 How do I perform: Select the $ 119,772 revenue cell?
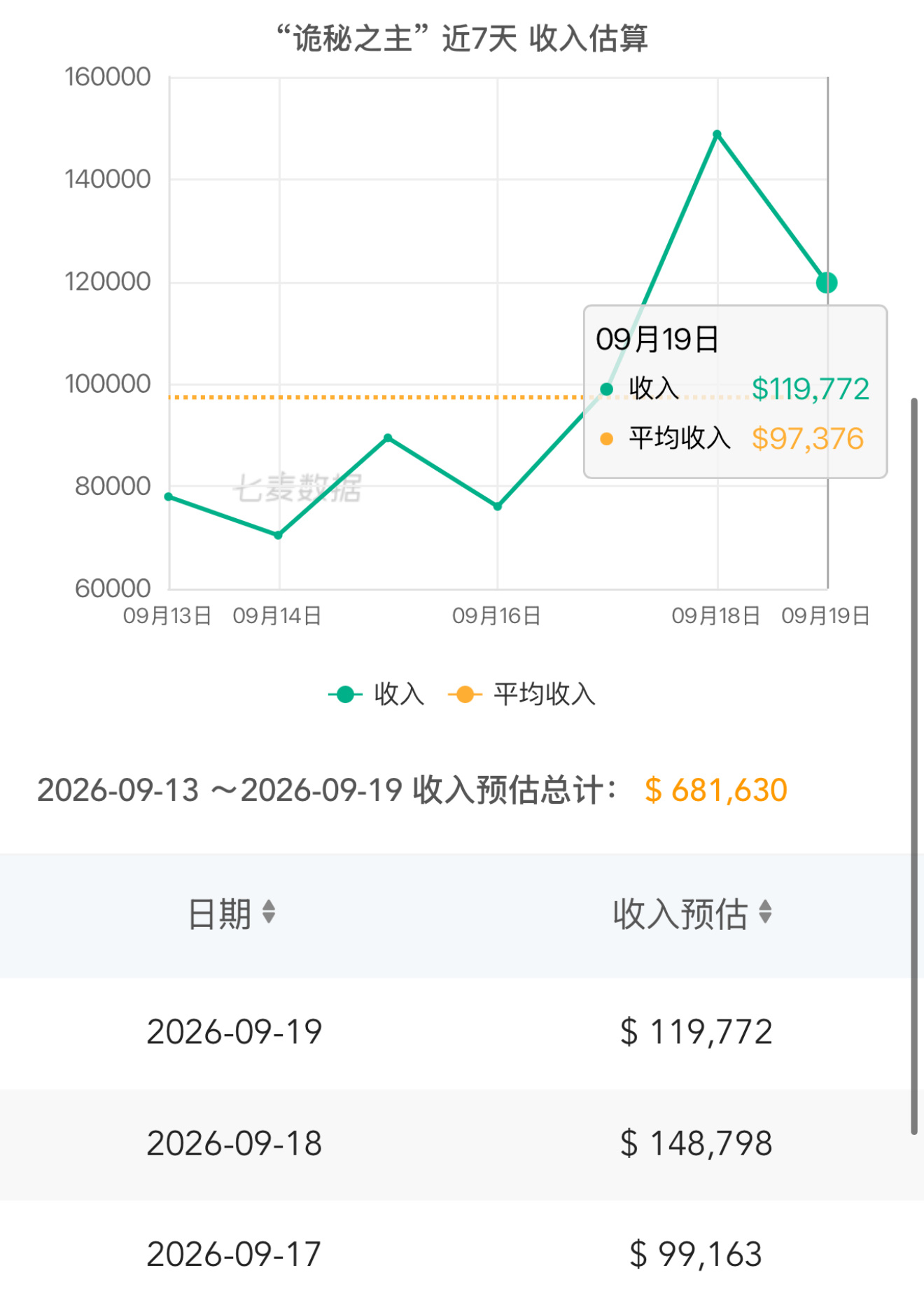click(696, 1032)
